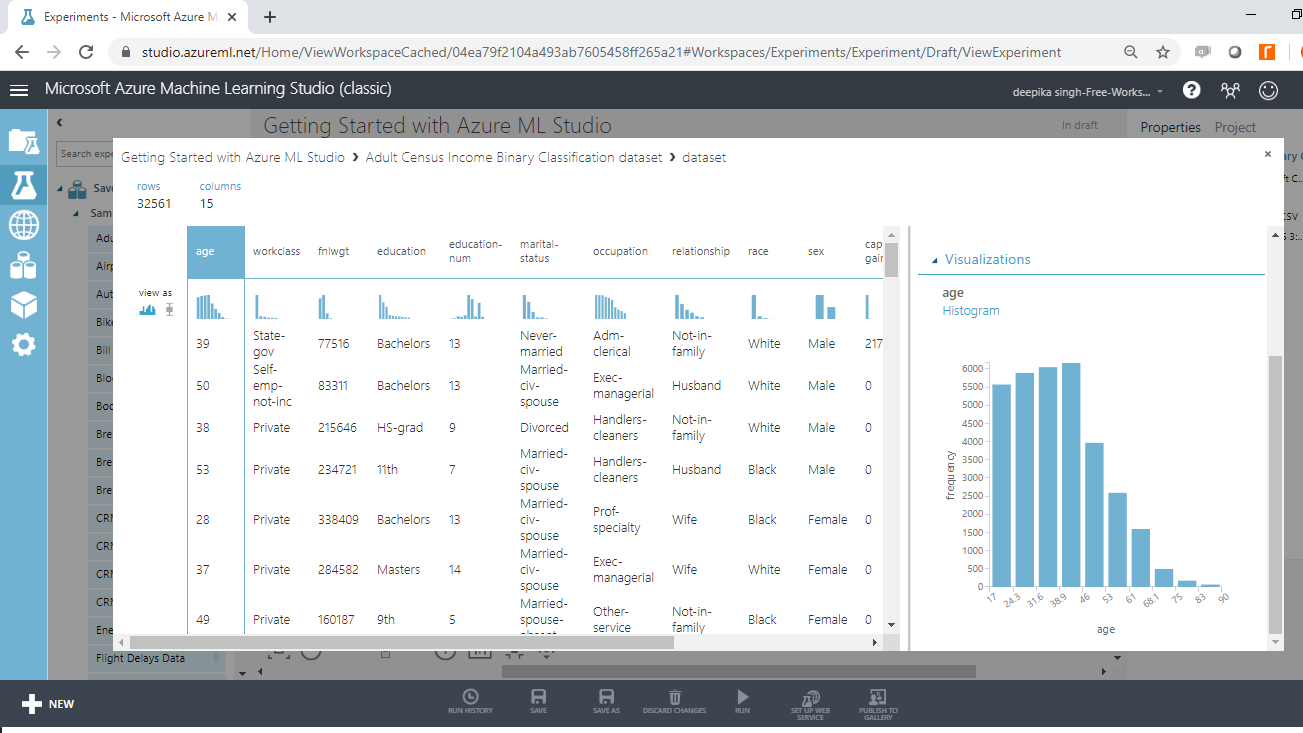Collapse the Saved Datasets tree node

coord(60,188)
